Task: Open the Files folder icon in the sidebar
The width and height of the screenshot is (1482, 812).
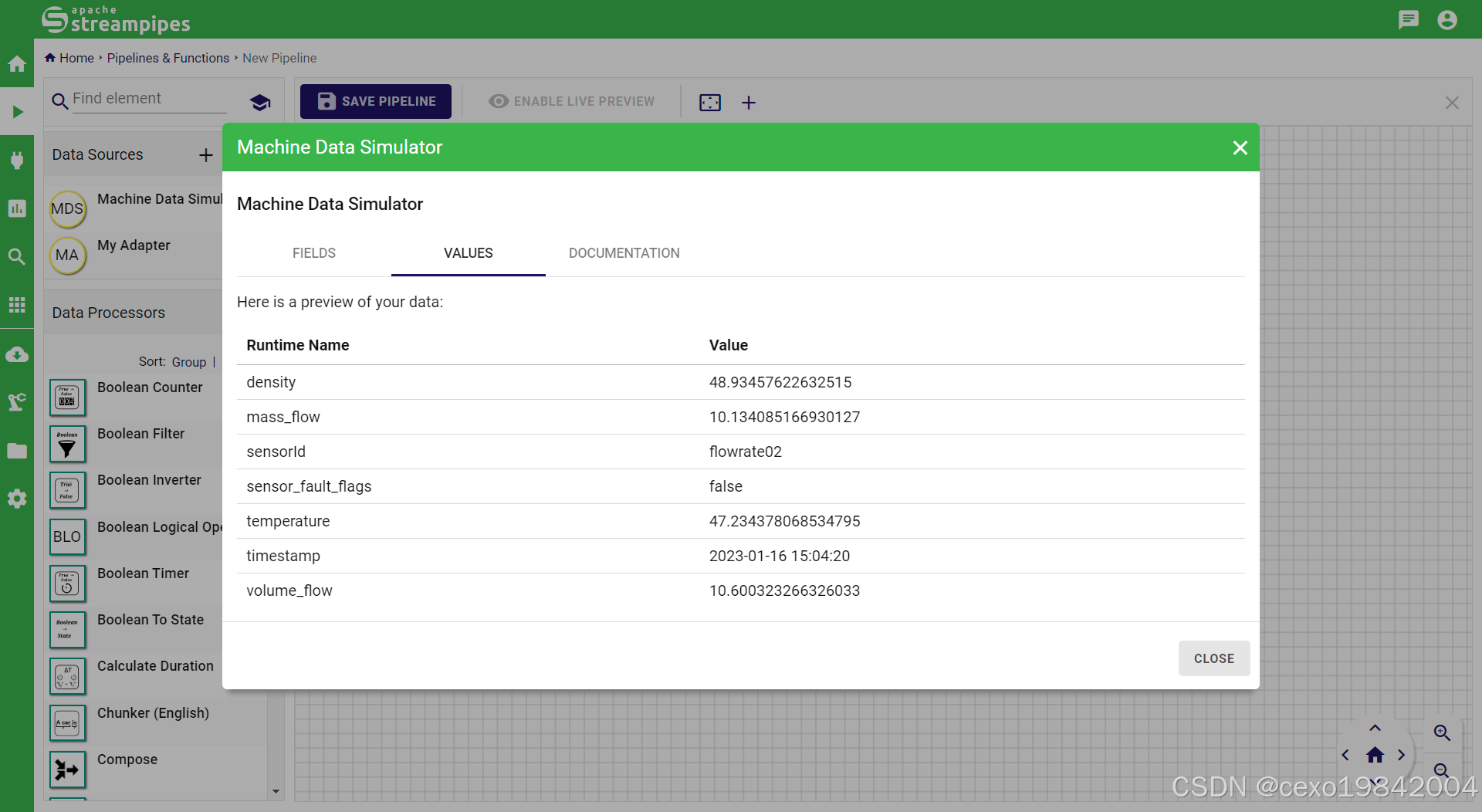Action: [x=17, y=451]
